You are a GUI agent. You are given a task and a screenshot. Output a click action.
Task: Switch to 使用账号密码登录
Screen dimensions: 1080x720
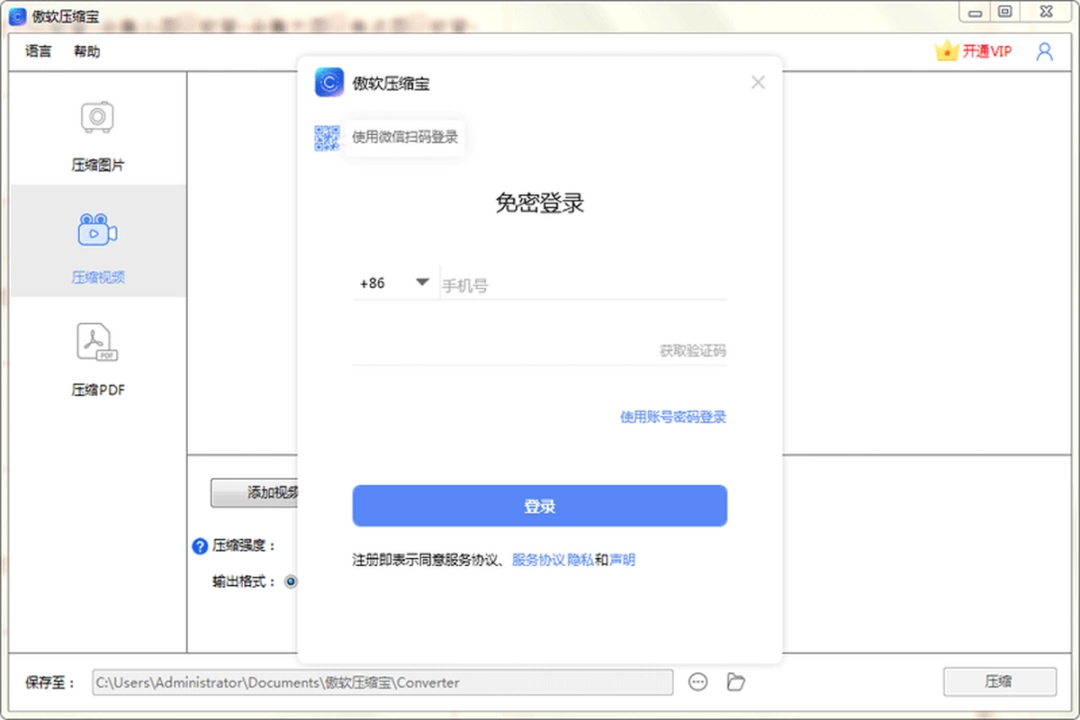point(673,417)
